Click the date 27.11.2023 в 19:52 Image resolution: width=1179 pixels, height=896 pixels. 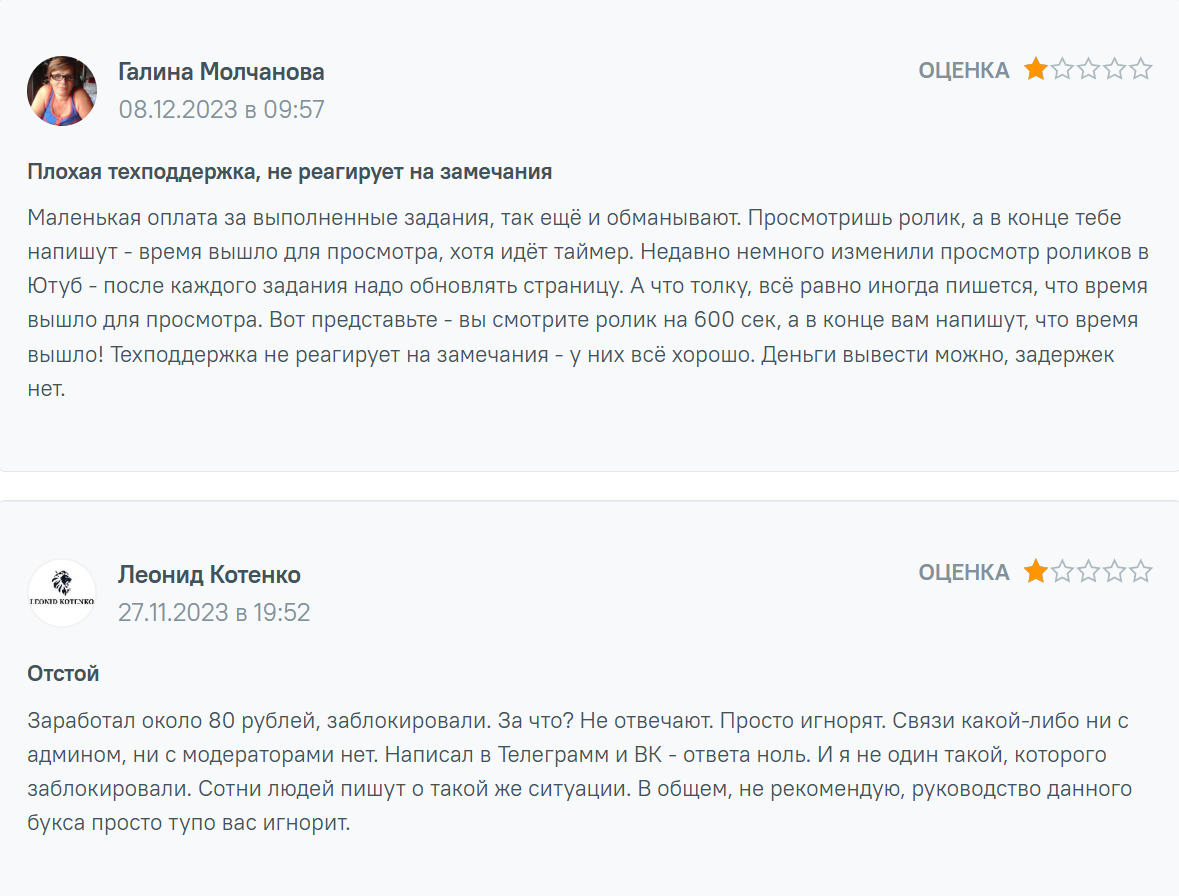(214, 612)
